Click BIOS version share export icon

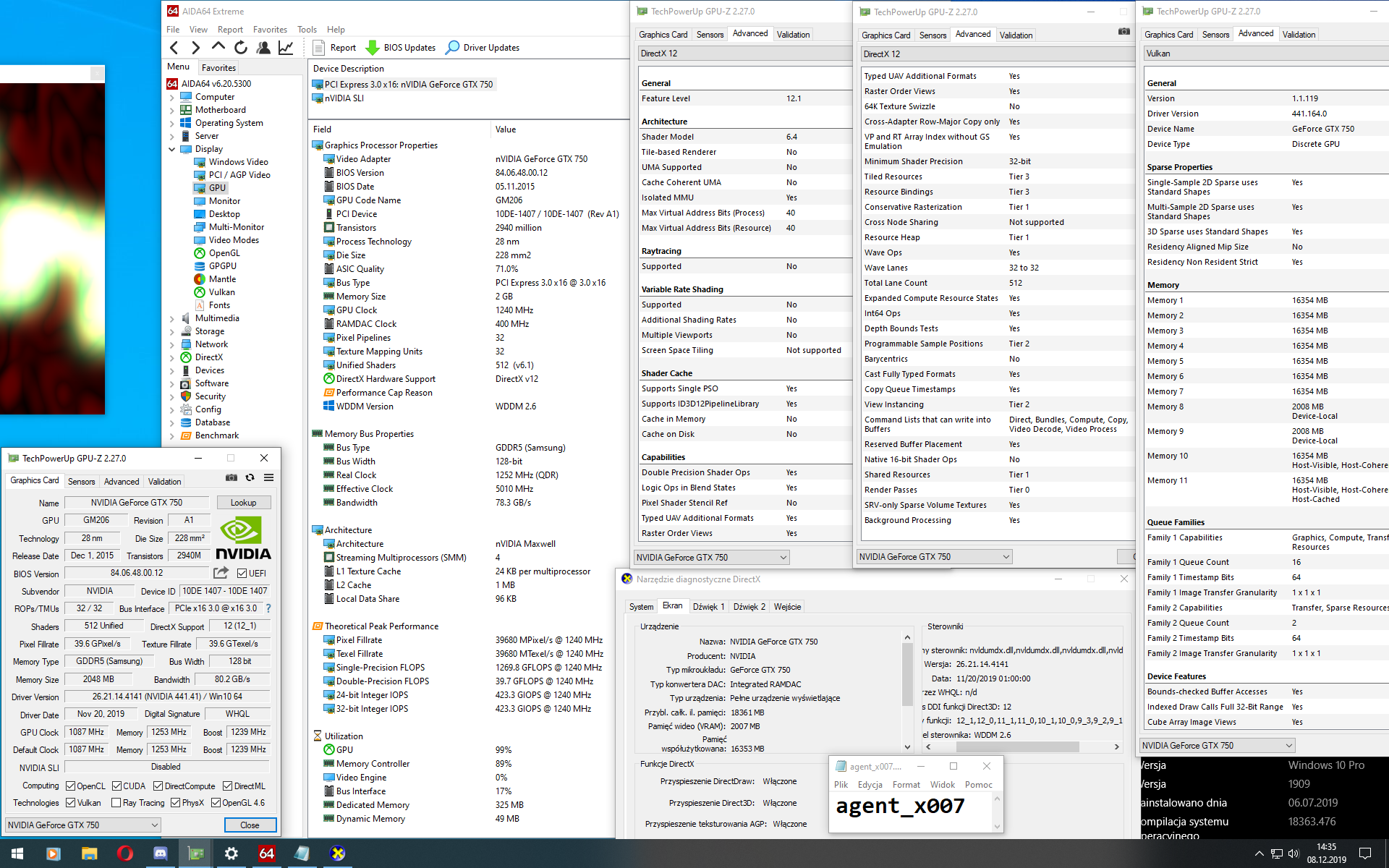[x=221, y=573]
